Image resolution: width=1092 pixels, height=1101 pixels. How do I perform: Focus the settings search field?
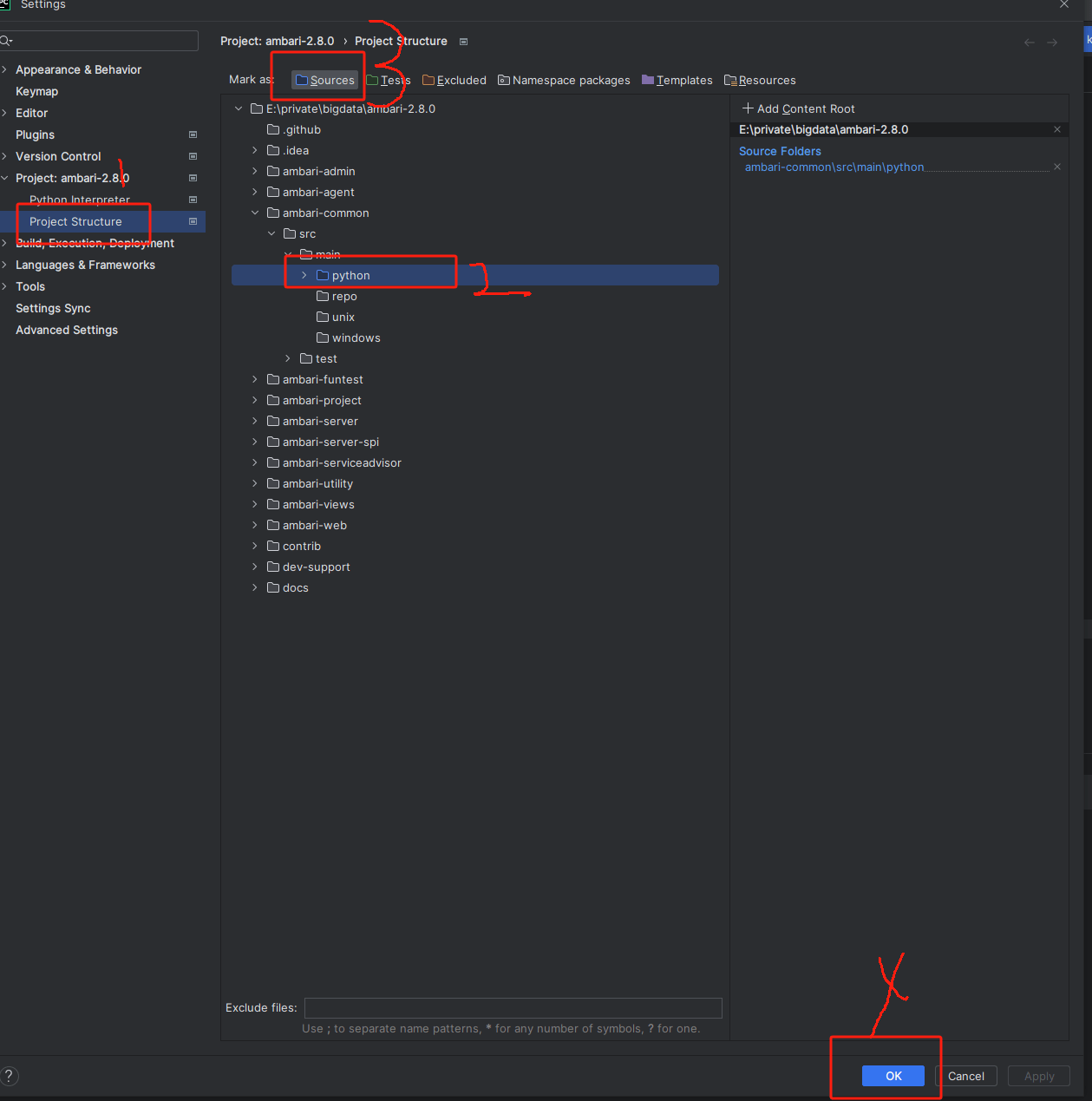point(100,41)
